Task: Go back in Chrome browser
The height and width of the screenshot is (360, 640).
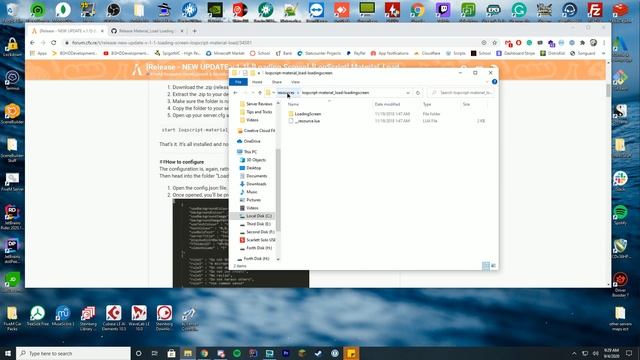Action: point(32,42)
